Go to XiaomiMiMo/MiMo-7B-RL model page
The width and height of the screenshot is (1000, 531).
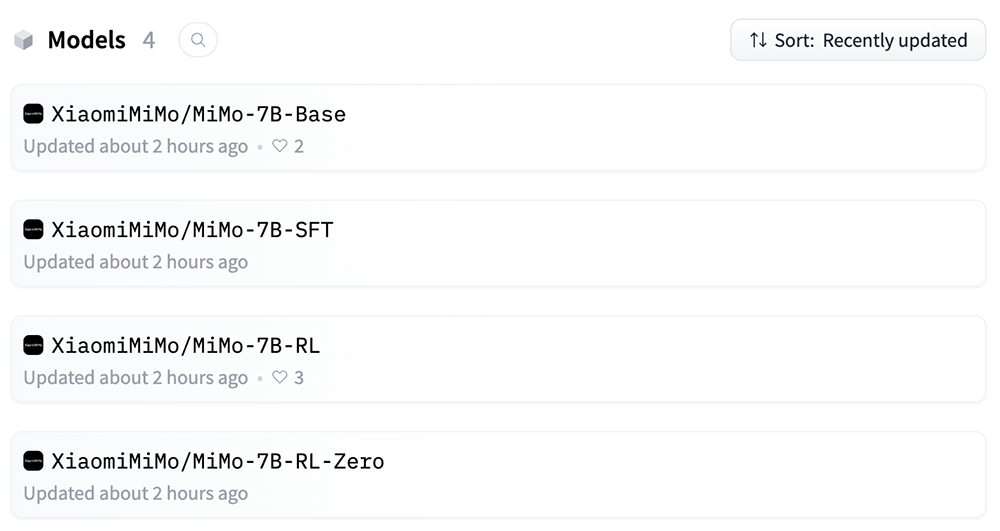(186, 346)
